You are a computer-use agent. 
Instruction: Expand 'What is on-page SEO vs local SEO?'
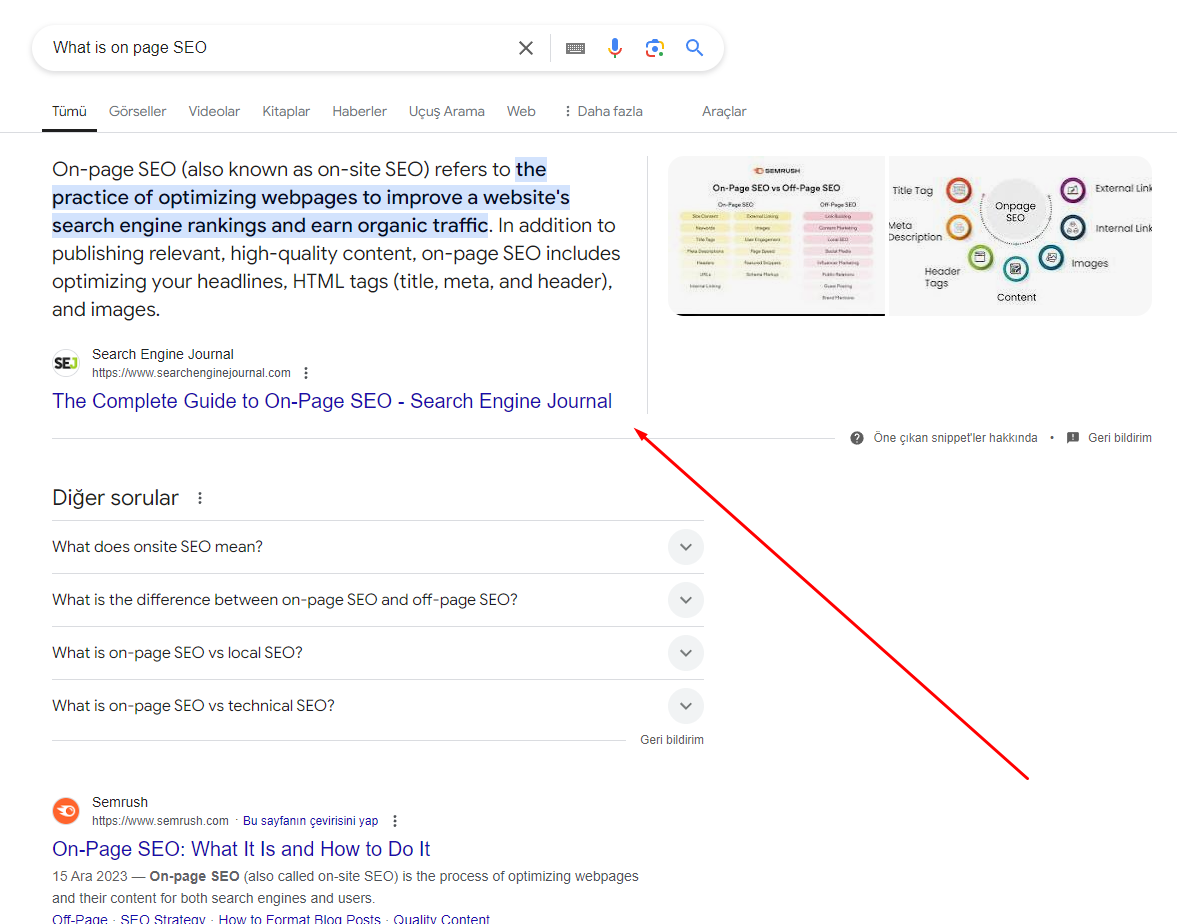tap(378, 653)
